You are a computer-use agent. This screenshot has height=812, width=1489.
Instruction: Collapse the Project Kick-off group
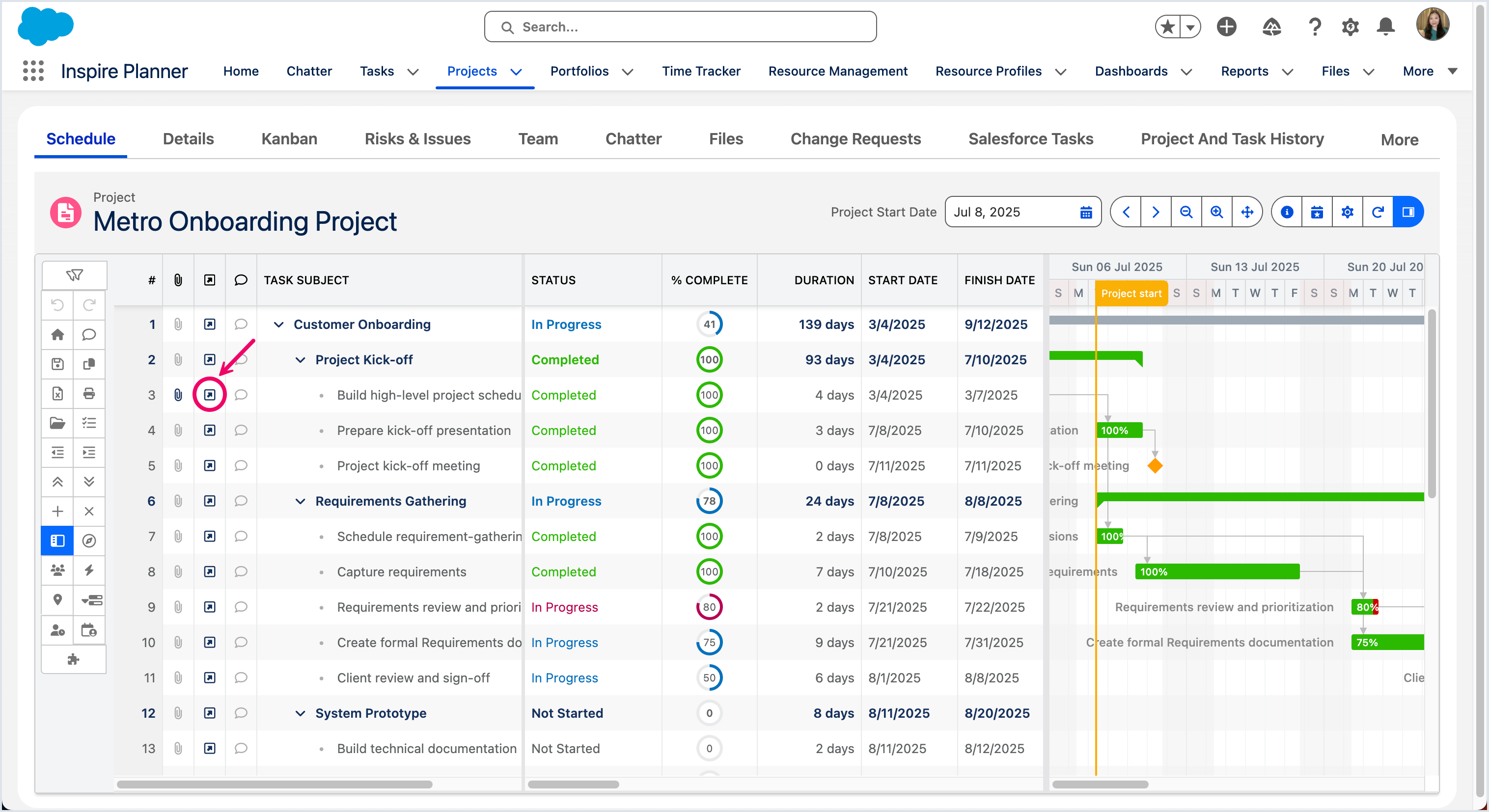[x=301, y=359]
